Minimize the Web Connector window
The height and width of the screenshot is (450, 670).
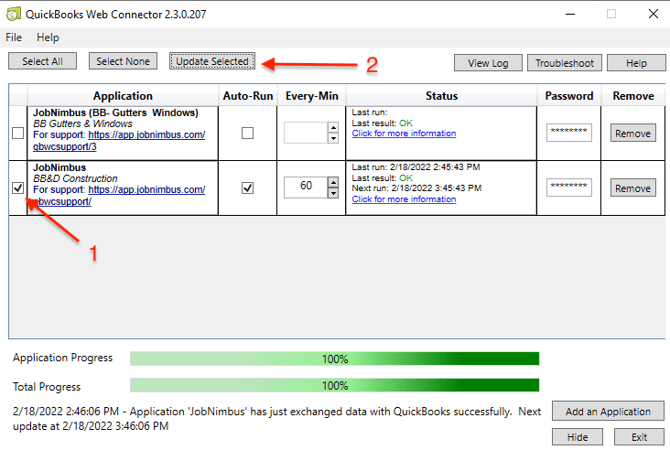click(570, 14)
